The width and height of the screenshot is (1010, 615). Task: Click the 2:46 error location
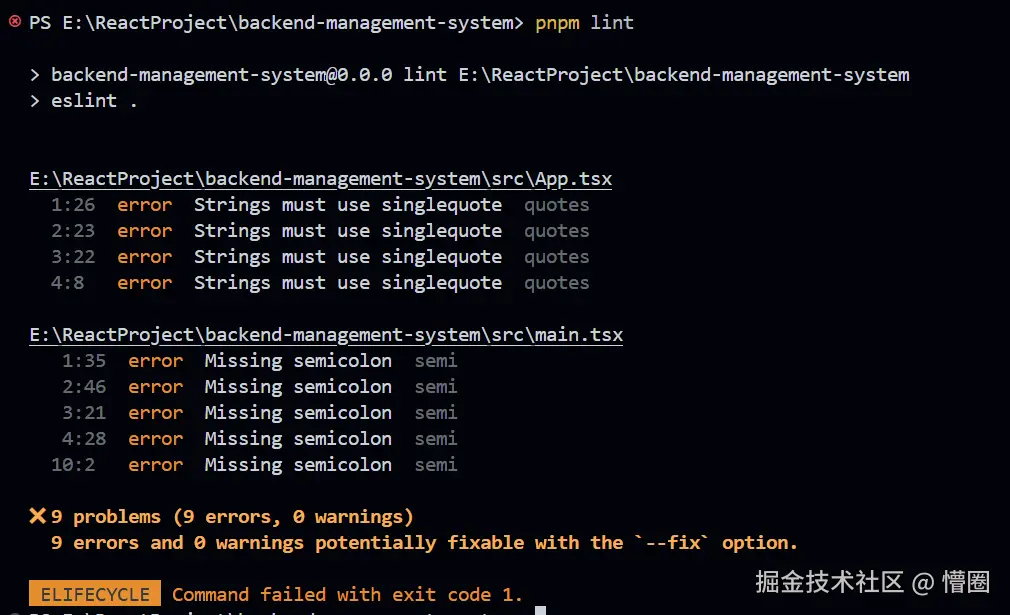(x=84, y=387)
